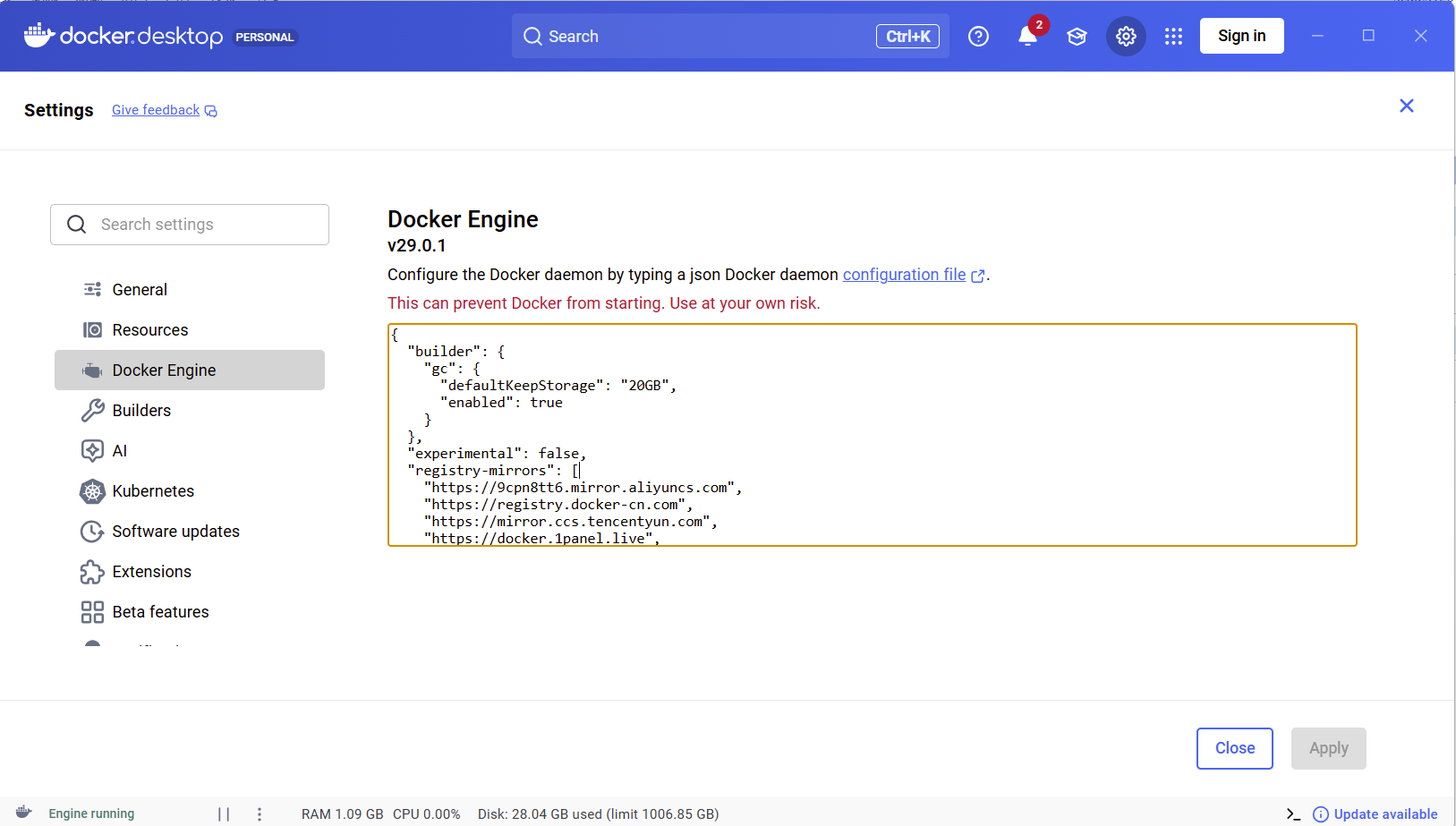Click the Disk 28.04 GB used entry
This screenshot has width=1456, height=826.
(x=598, y=814)
